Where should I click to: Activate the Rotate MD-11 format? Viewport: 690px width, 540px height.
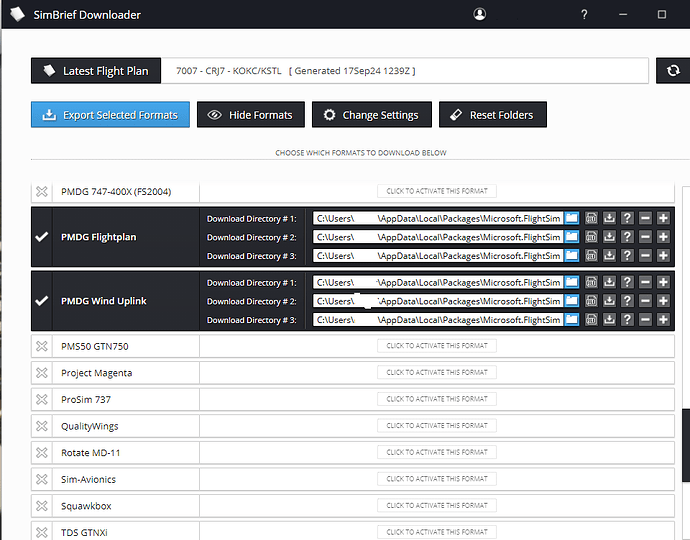click(x=437, y=453)
